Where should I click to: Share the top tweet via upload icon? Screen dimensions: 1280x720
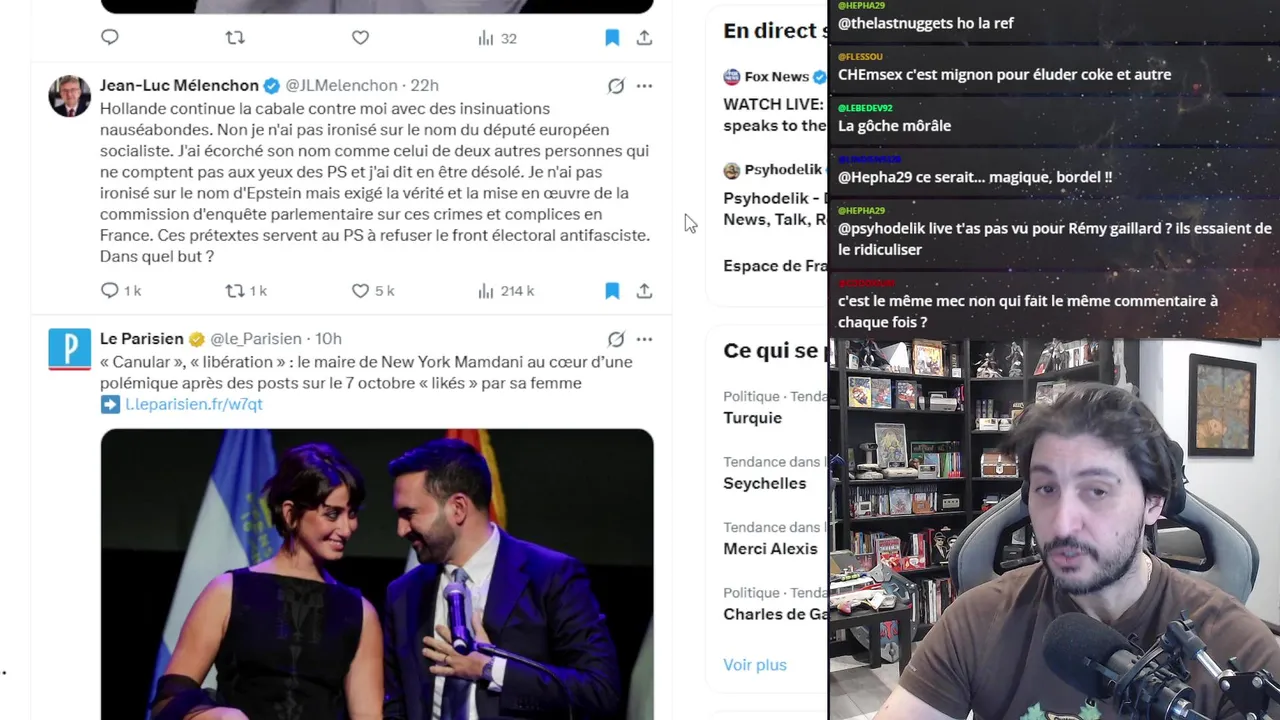tap(644, 38)
